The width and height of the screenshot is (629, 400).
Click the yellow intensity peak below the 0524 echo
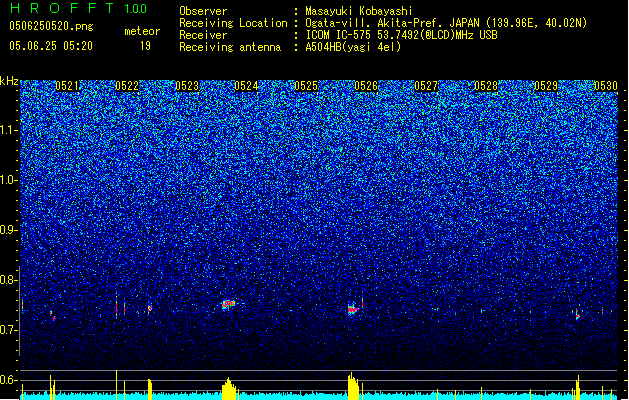229,388
